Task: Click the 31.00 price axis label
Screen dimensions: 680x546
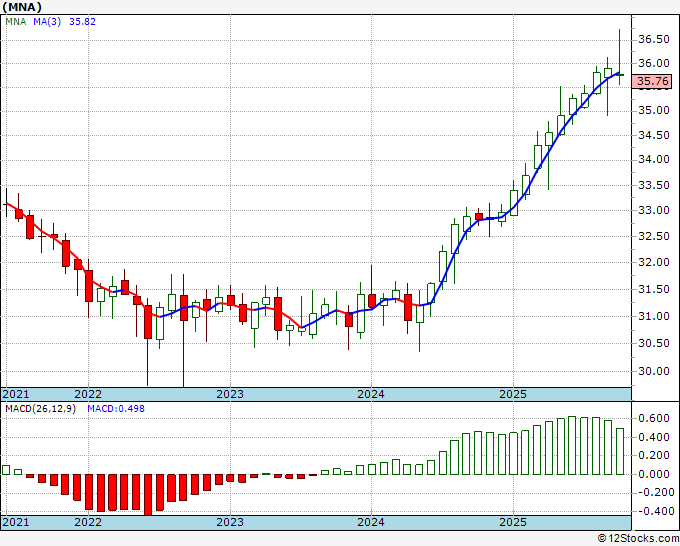Action: pos(654,316)
